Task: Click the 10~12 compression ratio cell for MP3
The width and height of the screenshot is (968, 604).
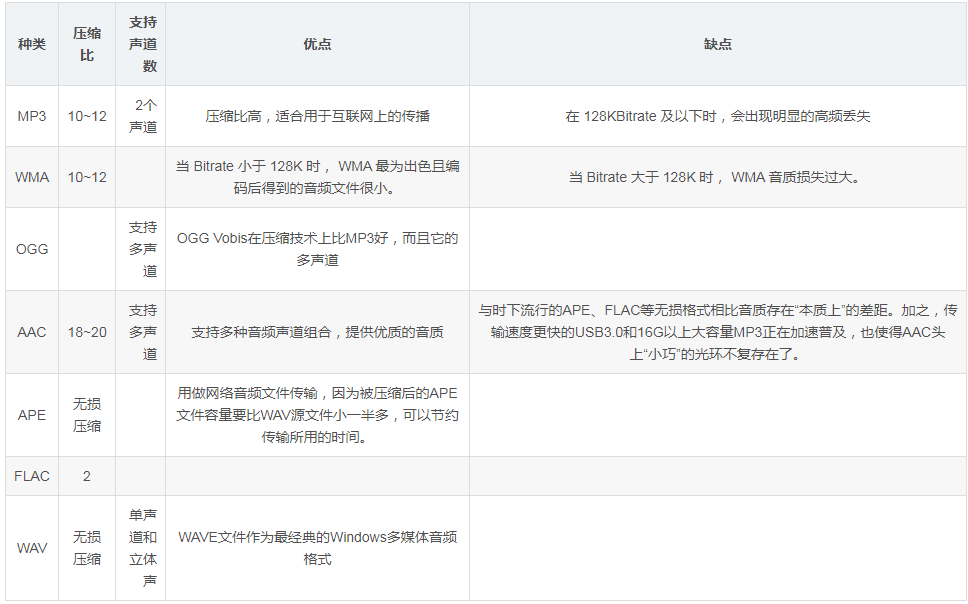Action: pyautogui.click(x=86, y=115)
